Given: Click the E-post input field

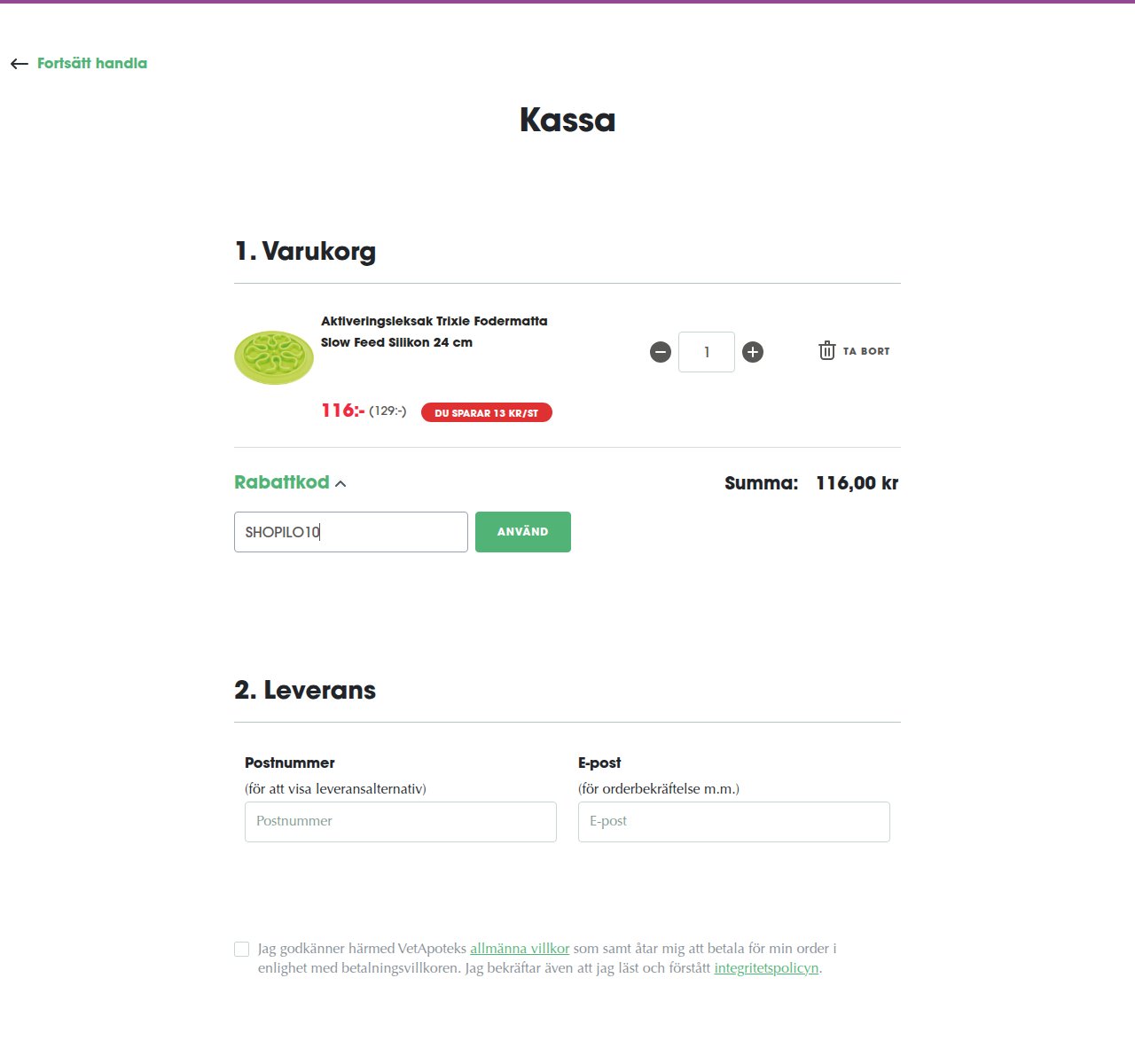Looking at the screenshot, I should (x=734, y=822).
